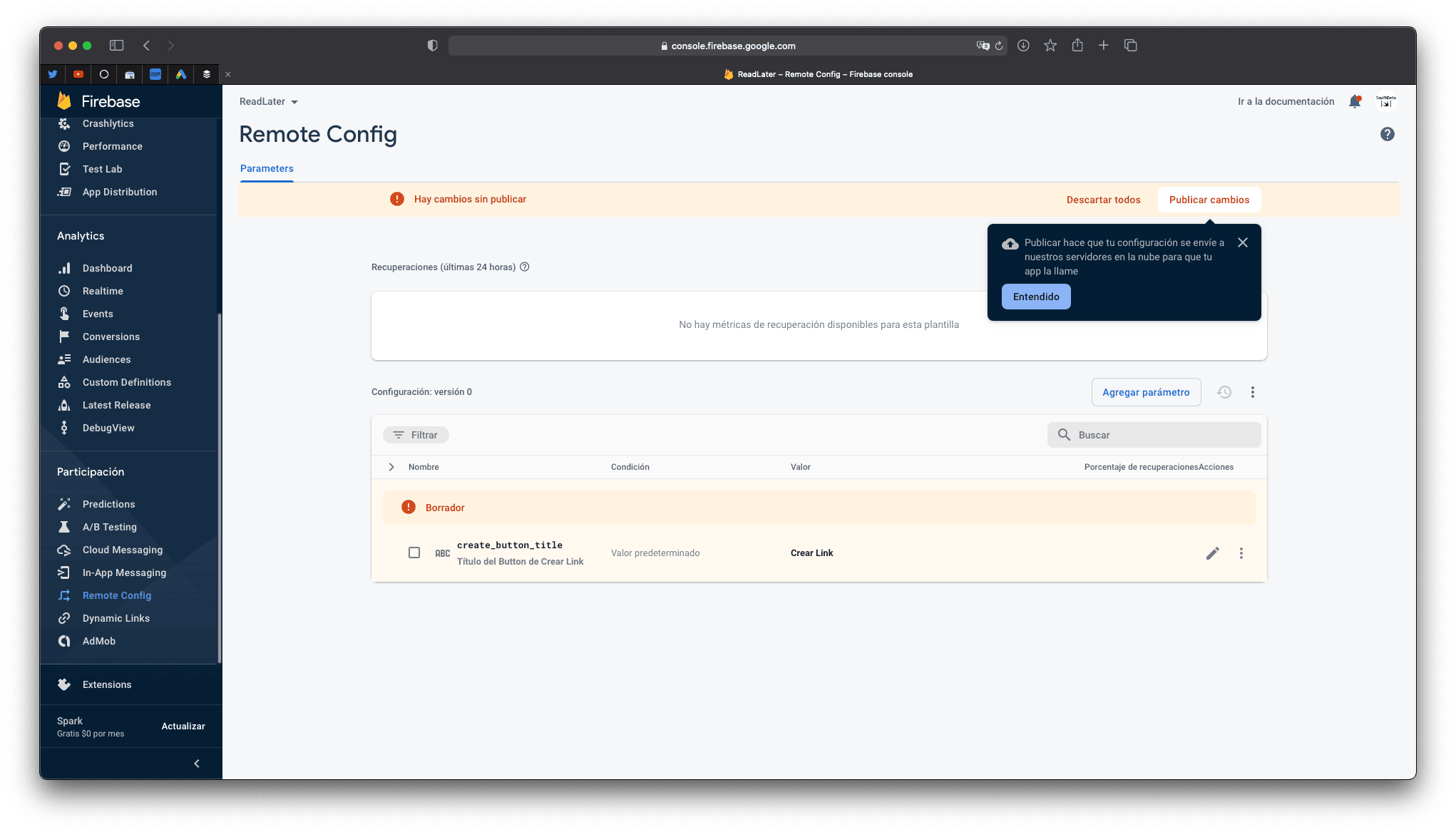The image size is (1456, 832).
Task: Click Actualizar plan link
Action: (x=183, y=726)
